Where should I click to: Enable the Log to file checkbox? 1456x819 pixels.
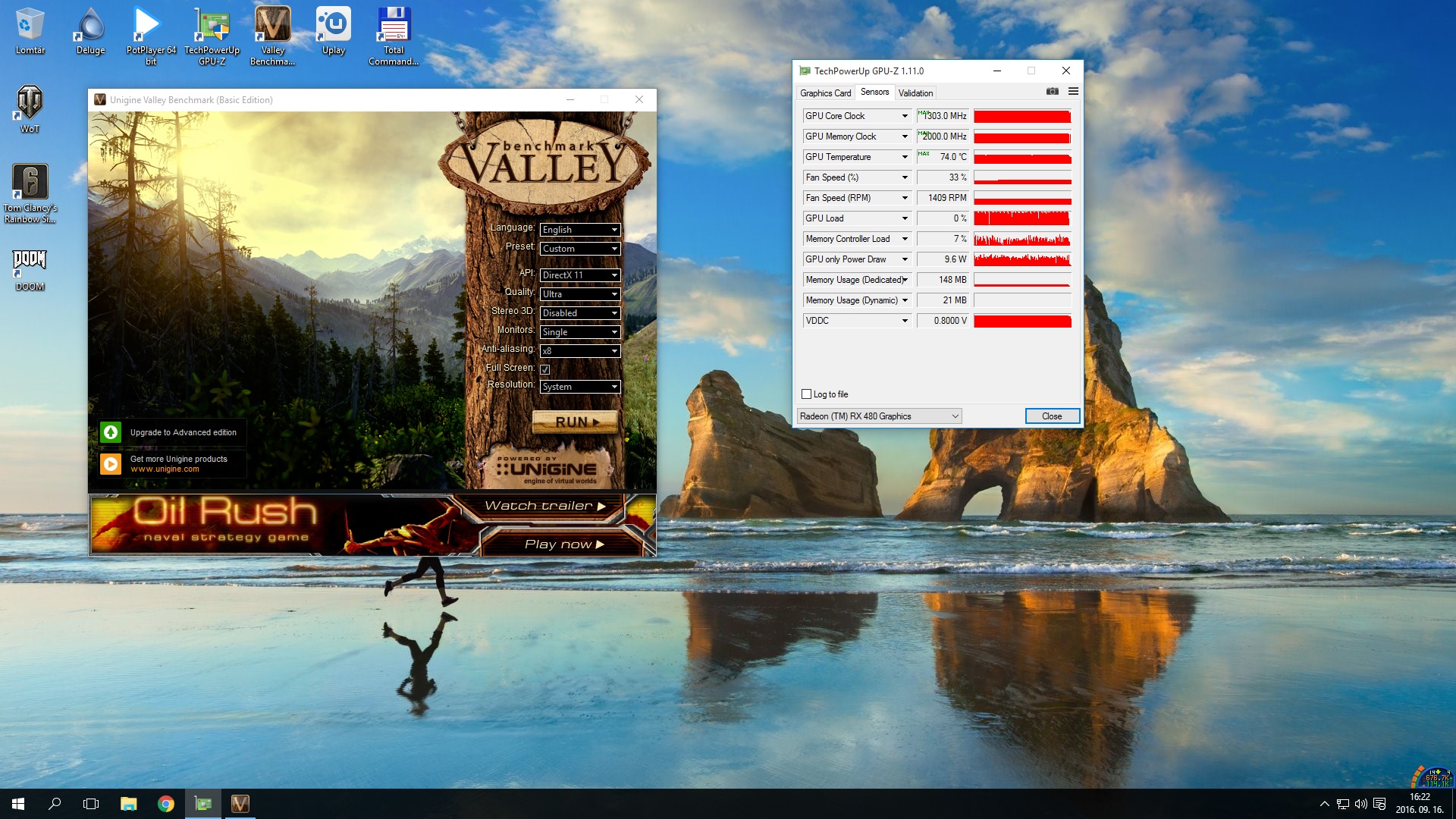click(x=806, y=394)
